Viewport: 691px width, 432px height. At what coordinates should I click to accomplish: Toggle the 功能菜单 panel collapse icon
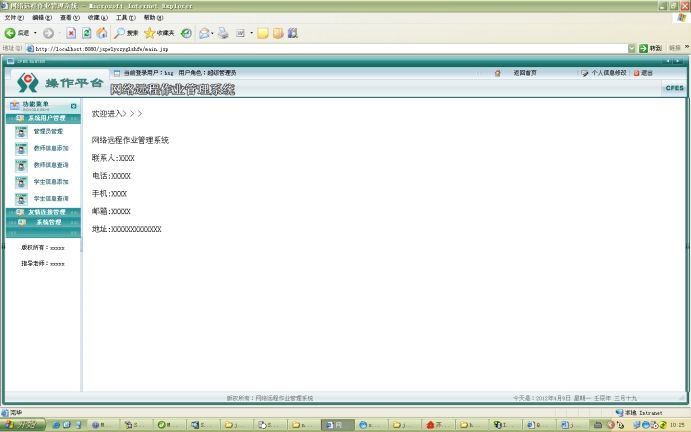[74, 106]
